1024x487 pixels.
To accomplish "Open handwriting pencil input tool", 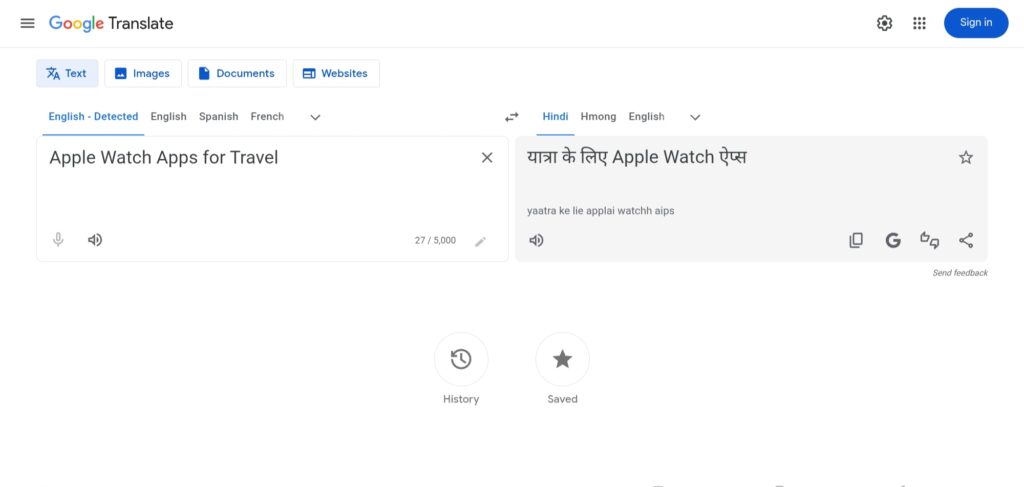I will coord(481,242).
